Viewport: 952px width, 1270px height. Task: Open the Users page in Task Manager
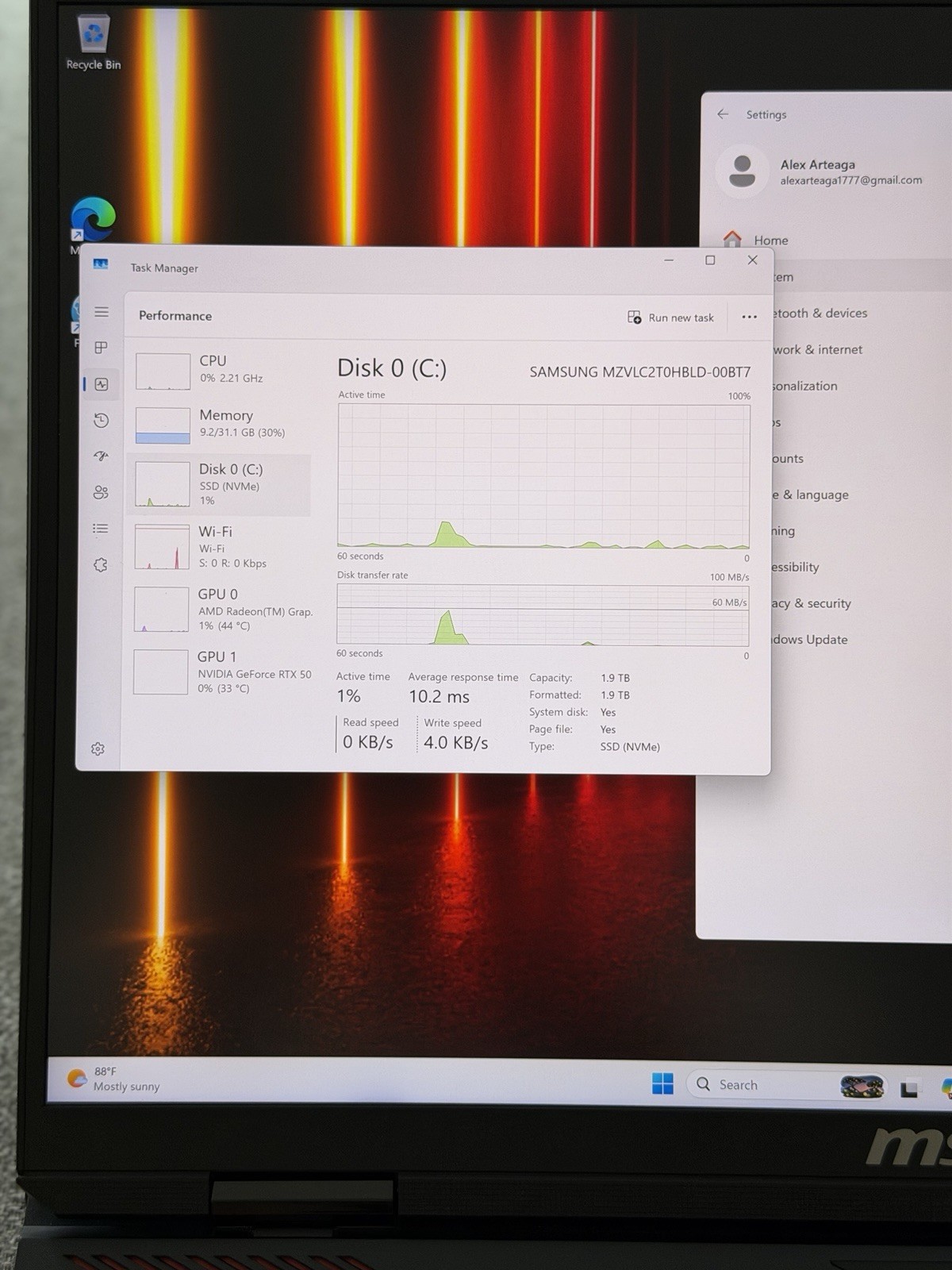tap(101, 493)
